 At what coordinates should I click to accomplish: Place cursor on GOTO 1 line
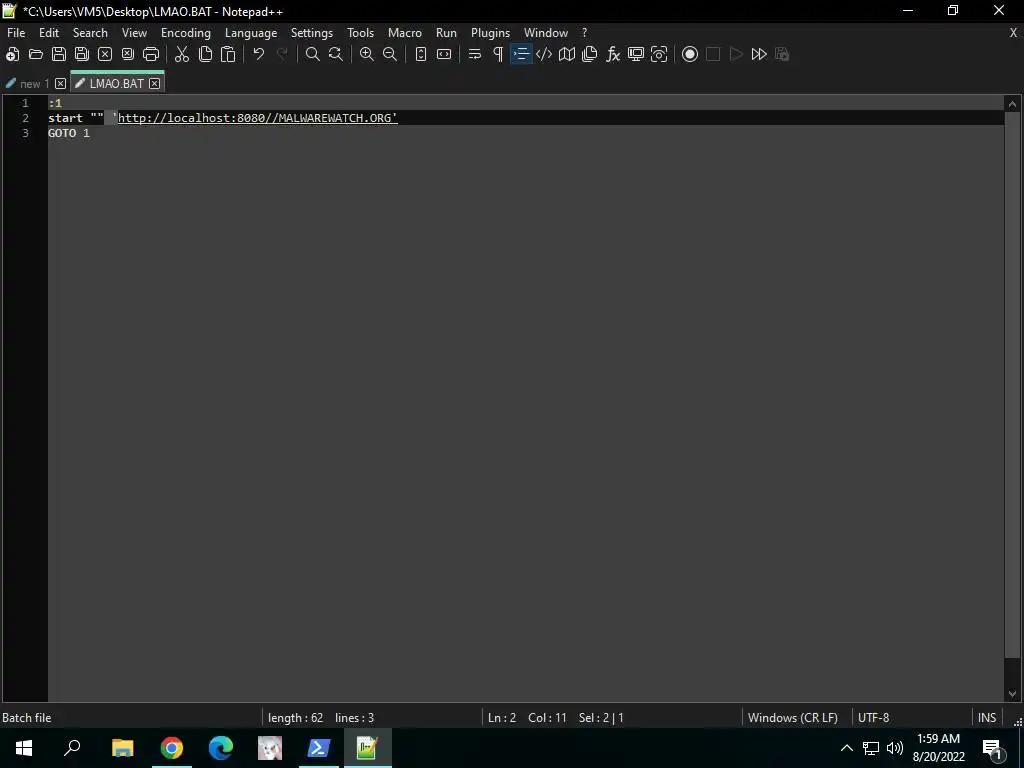(x=69, y=133)
